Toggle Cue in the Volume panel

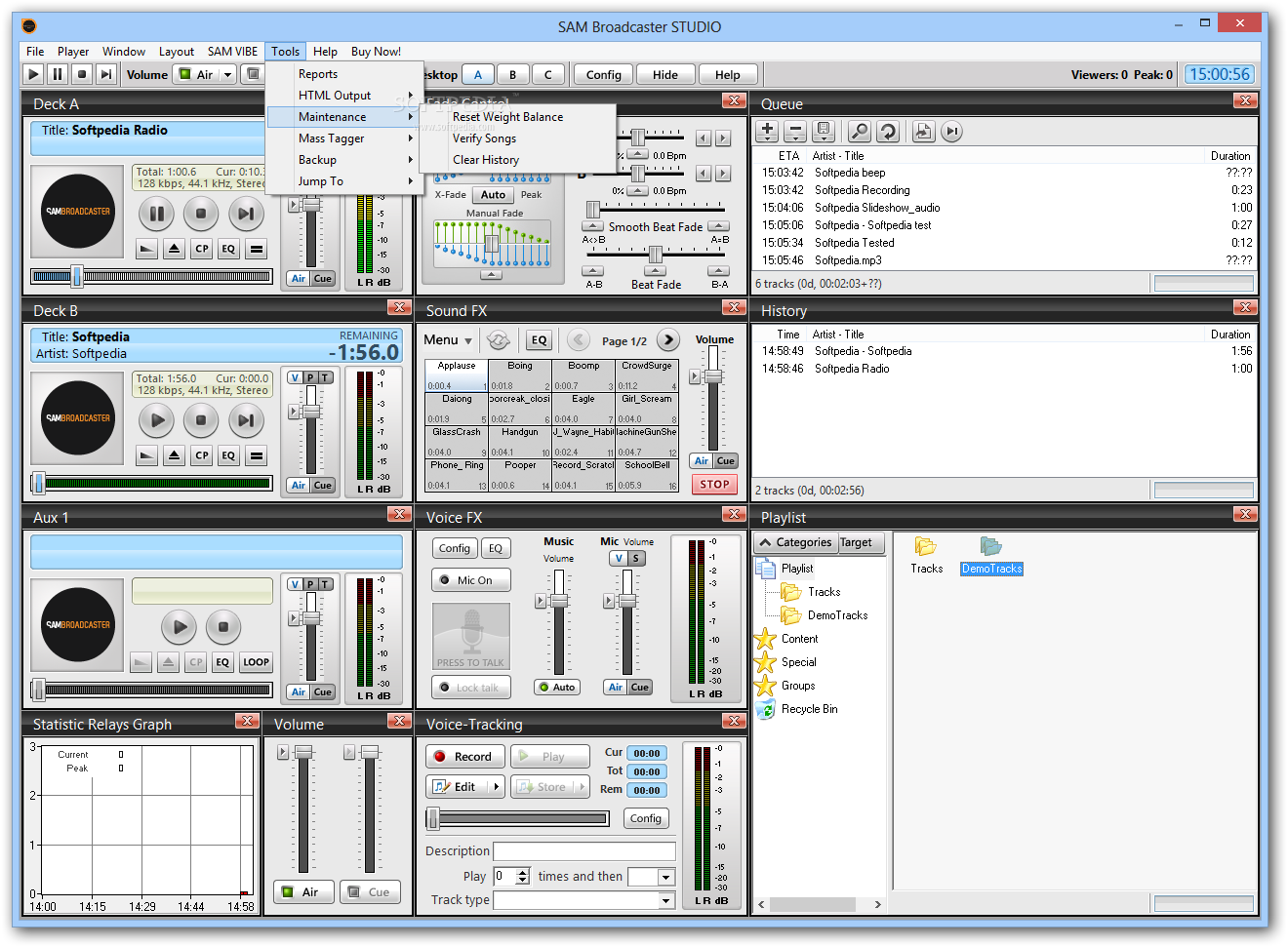(x=371, y=891)
